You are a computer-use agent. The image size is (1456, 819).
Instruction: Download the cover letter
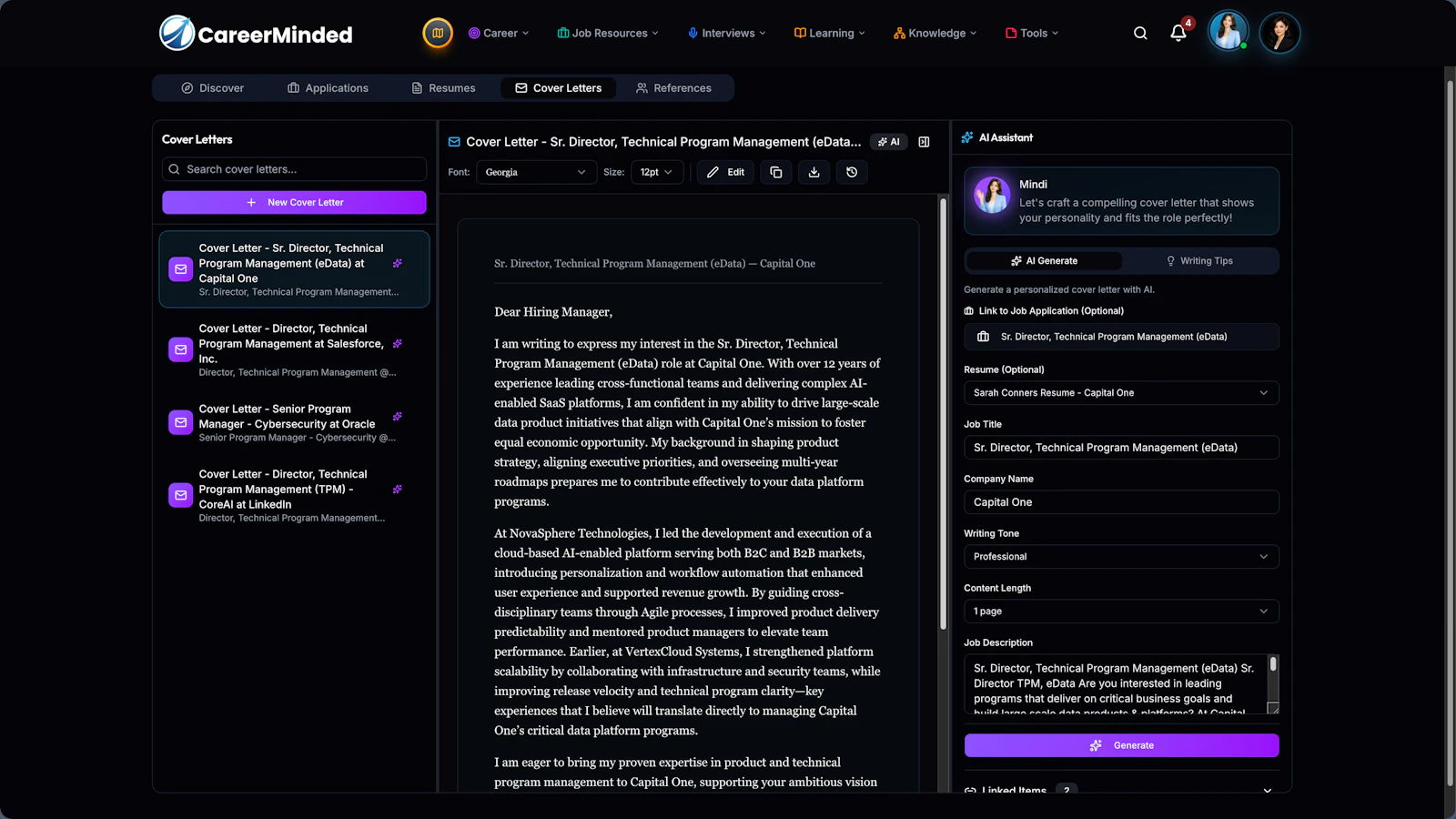(x=814, y=172)
